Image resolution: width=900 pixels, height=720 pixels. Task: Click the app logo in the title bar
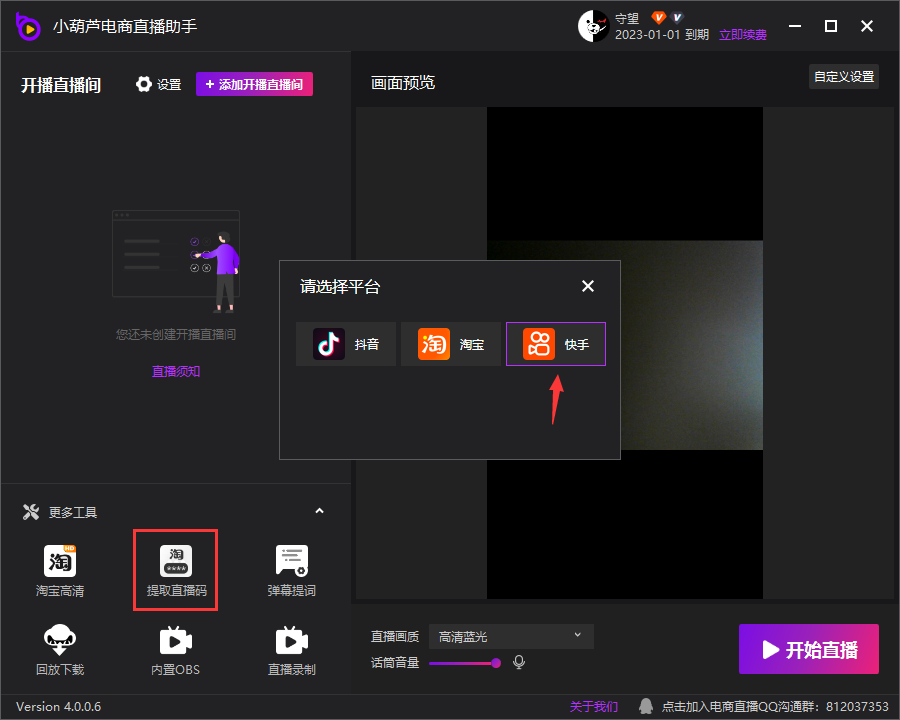[x=28, y=26]
